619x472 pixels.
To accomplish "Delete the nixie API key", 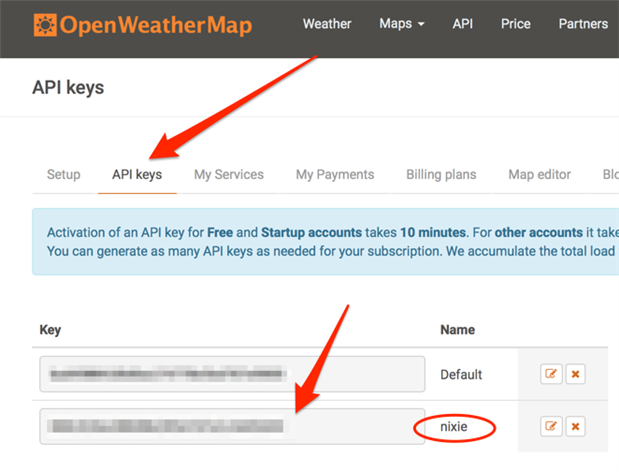I will tap(575, 426).
